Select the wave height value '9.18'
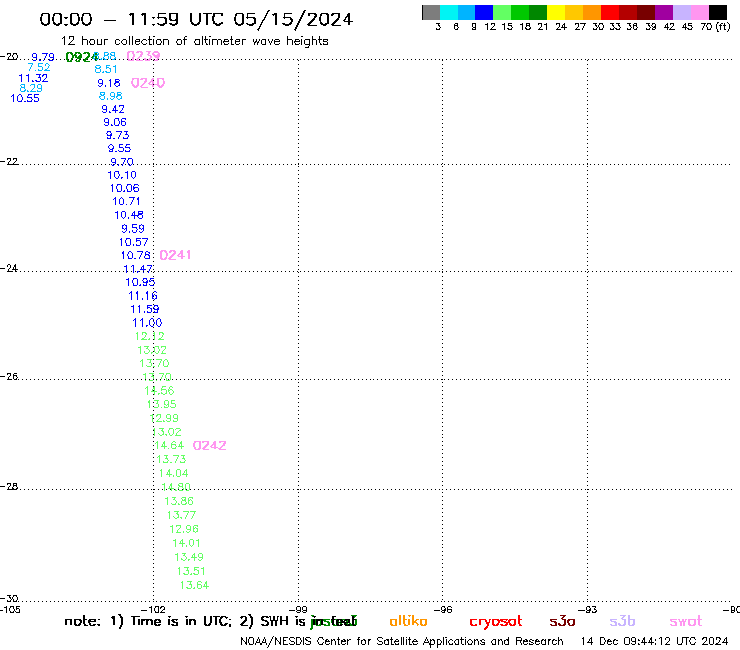This screenshot has width=740, height=650. [x=109, y=83]
